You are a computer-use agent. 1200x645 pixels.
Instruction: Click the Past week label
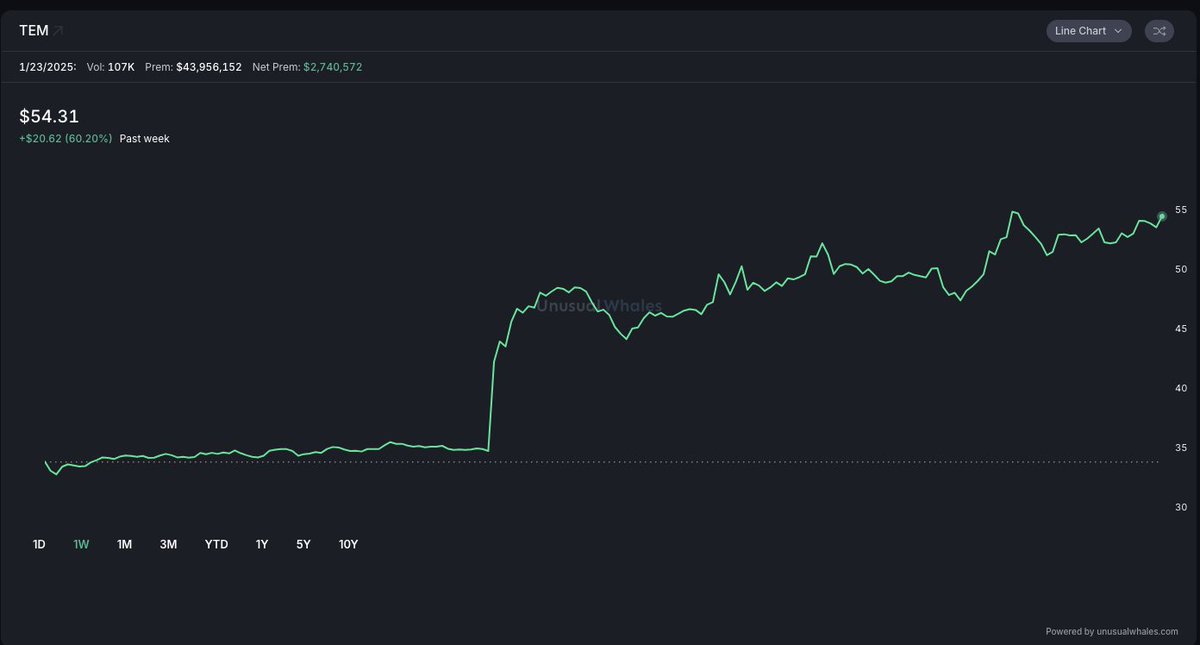[144, 139]
